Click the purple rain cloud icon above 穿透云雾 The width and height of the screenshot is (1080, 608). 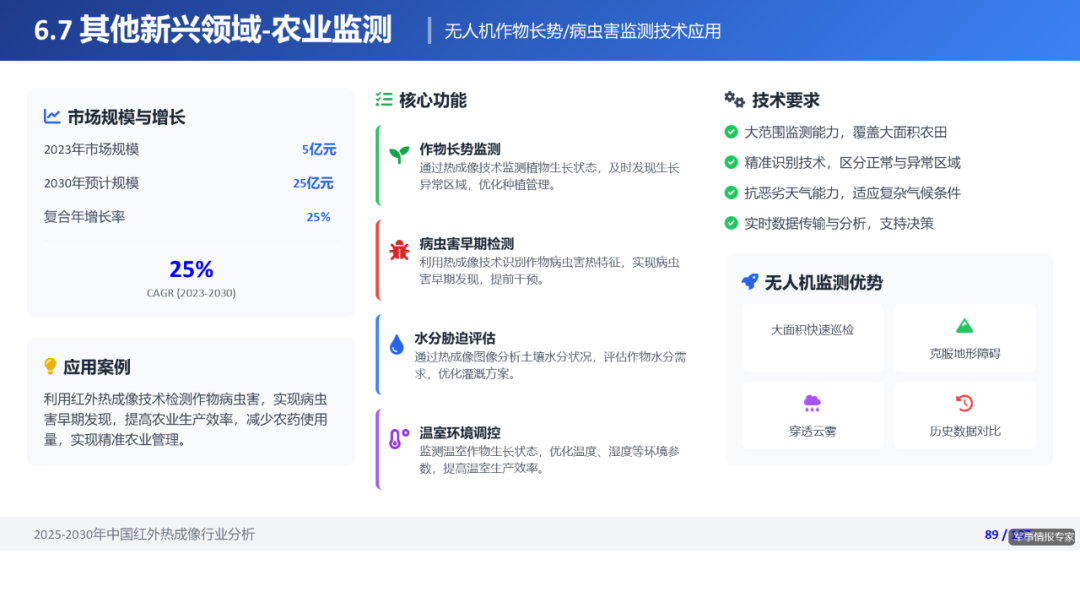pos(812,403)
